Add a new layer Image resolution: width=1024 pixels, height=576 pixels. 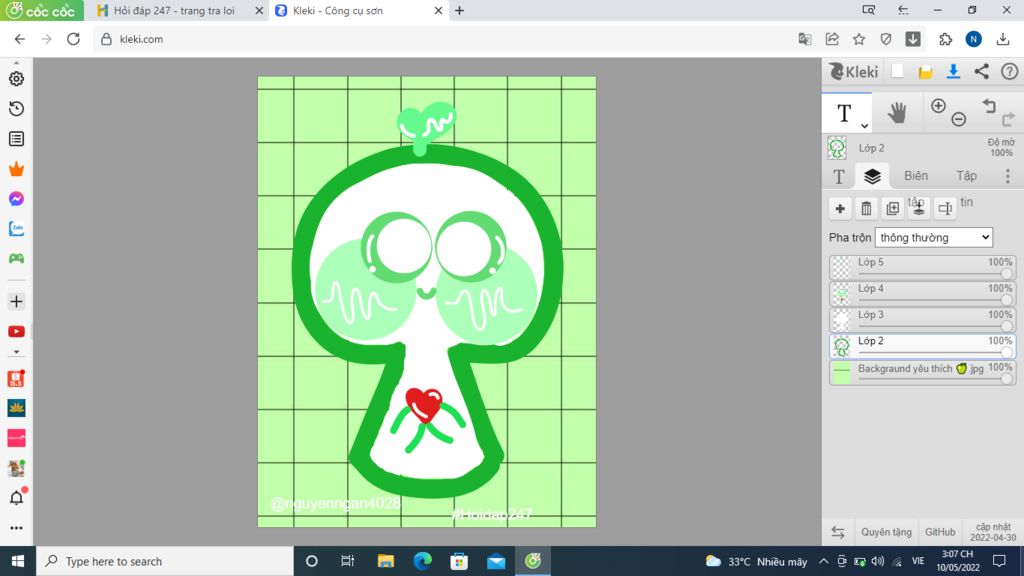click(840, 208)
